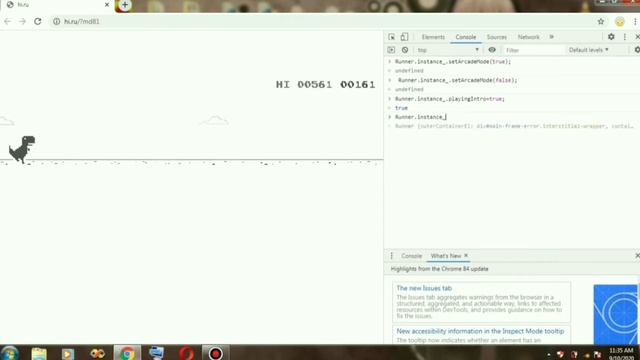This screenshot has width=640, height=360.
Task: Open The new Issues tab link
Action: click(424, 288)
